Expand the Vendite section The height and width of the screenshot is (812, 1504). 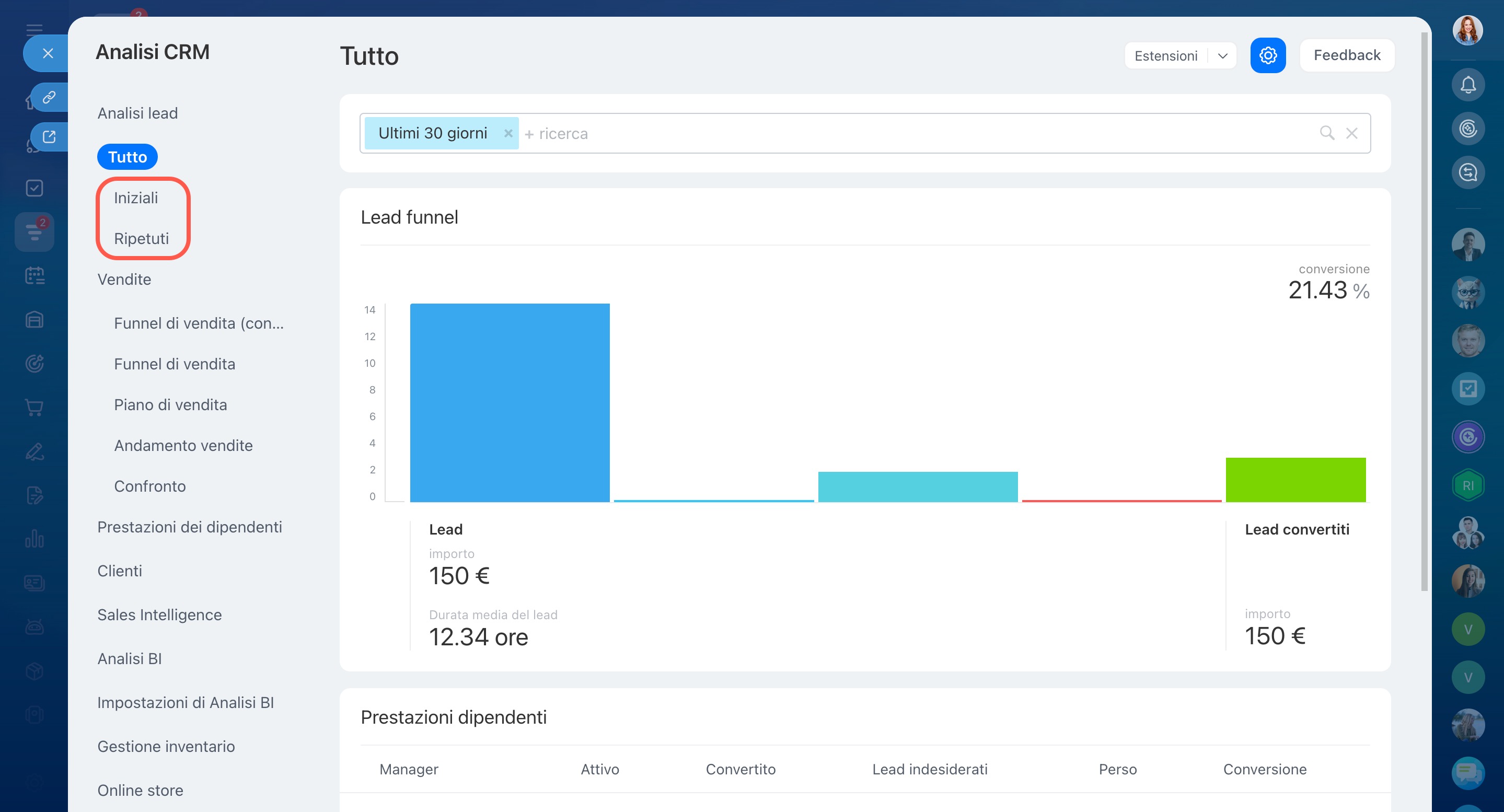coord(124,279)
